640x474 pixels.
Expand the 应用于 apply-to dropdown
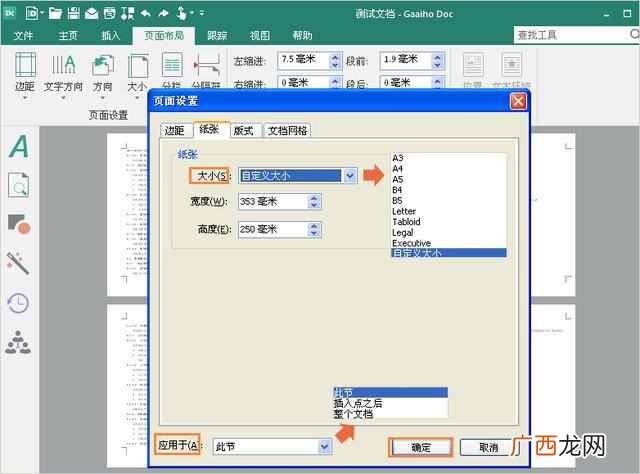pos(324,447)
